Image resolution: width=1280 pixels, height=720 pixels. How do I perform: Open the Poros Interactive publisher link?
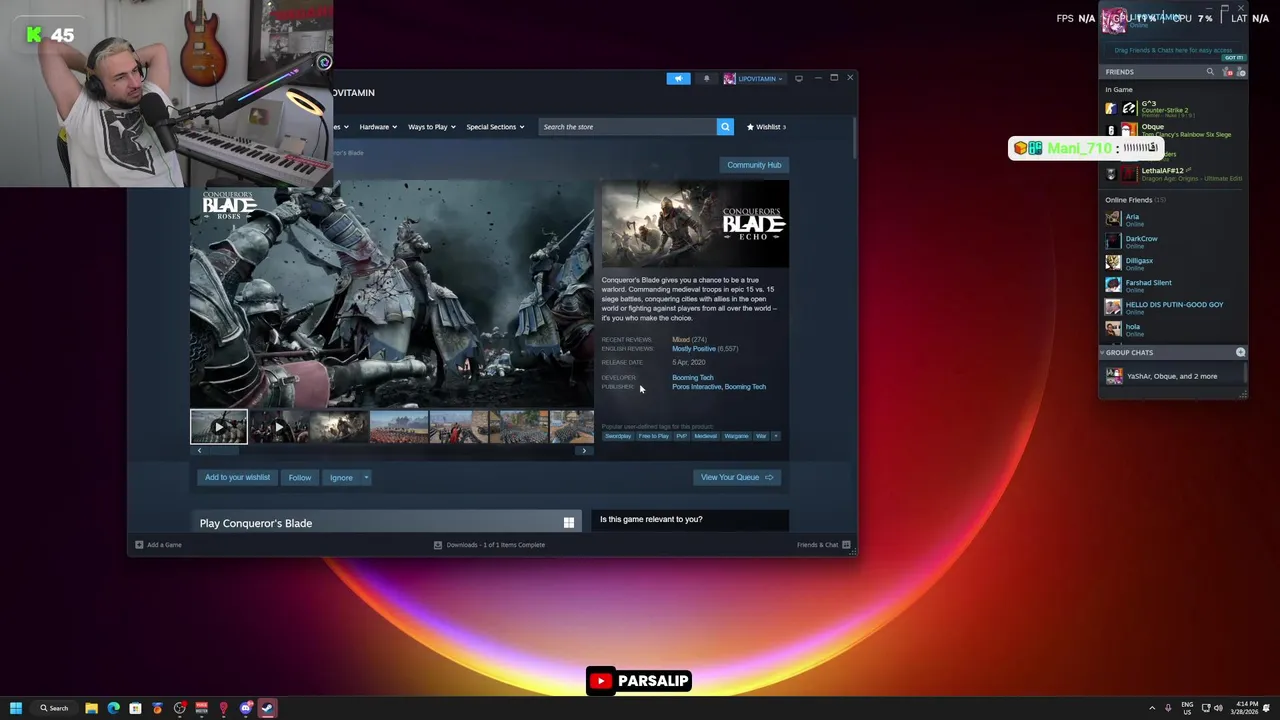[x=696, y=387]
